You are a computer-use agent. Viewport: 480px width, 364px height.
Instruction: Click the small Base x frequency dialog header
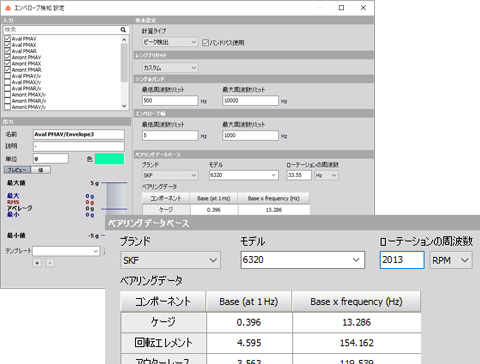[x=274, y=198]
